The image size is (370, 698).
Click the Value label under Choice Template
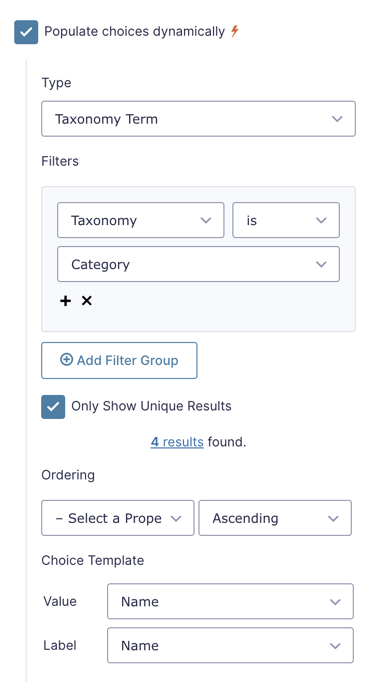[x=60, y=601]
